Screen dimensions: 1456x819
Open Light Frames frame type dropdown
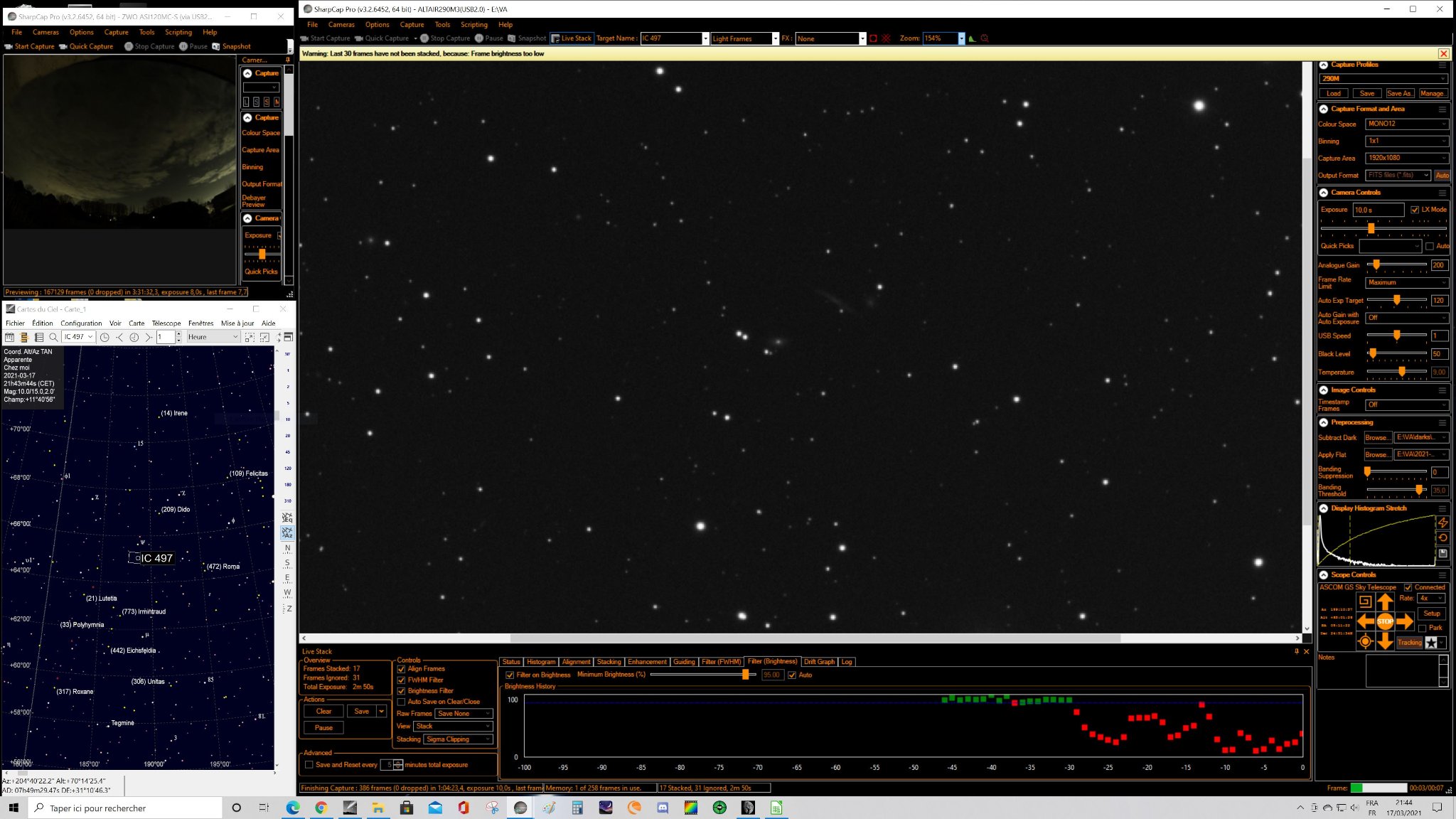pyautogui.click(x=775, y=38)
